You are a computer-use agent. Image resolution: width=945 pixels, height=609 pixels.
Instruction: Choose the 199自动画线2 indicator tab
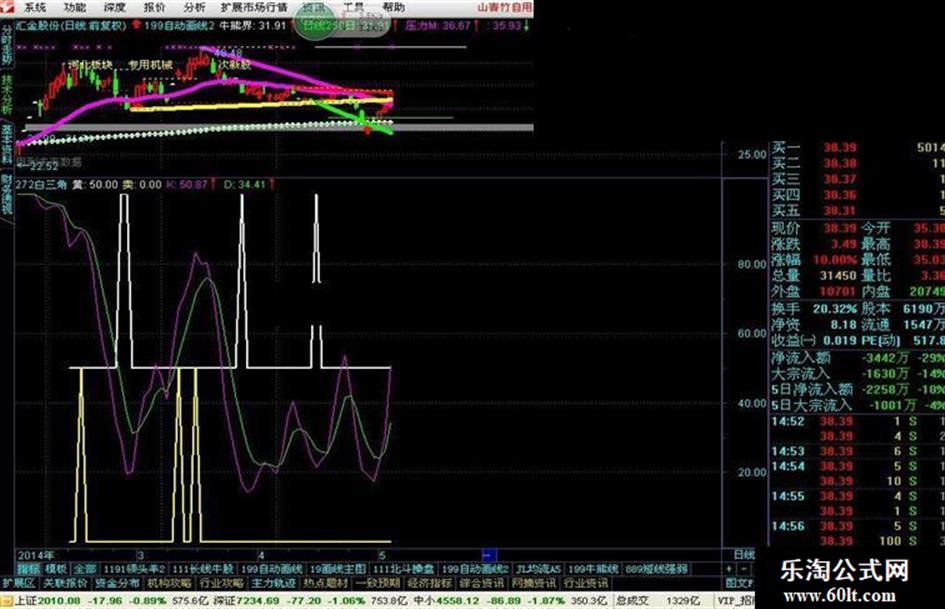476,569
